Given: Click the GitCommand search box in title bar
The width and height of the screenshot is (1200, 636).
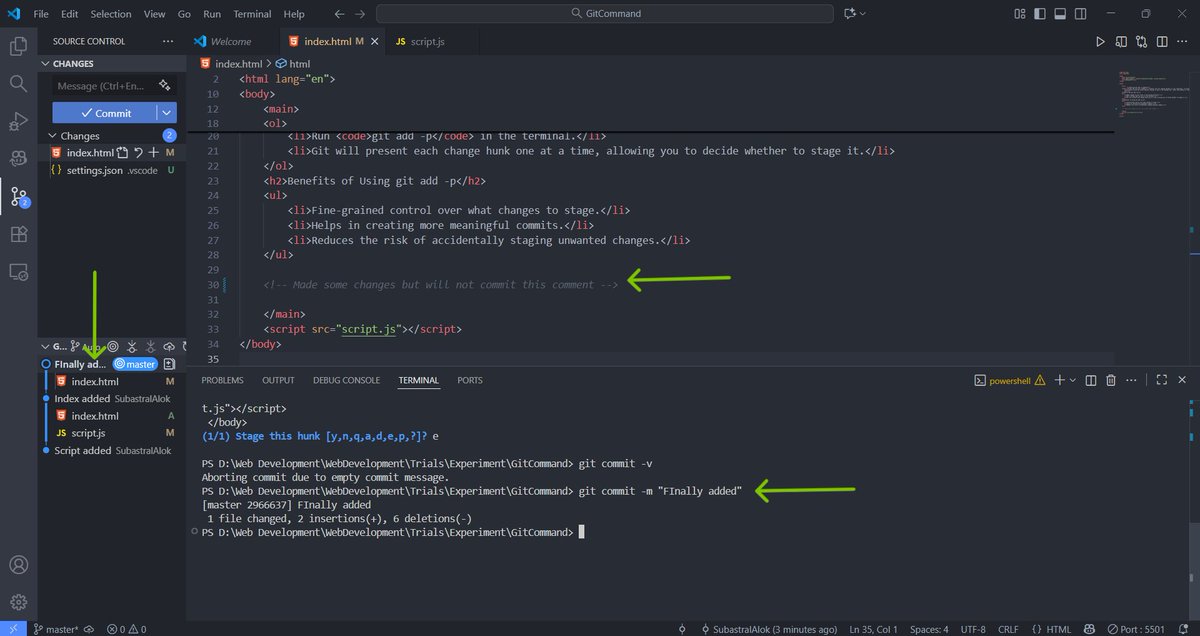Looking at the screenshot, I should [x=605, y=14].
